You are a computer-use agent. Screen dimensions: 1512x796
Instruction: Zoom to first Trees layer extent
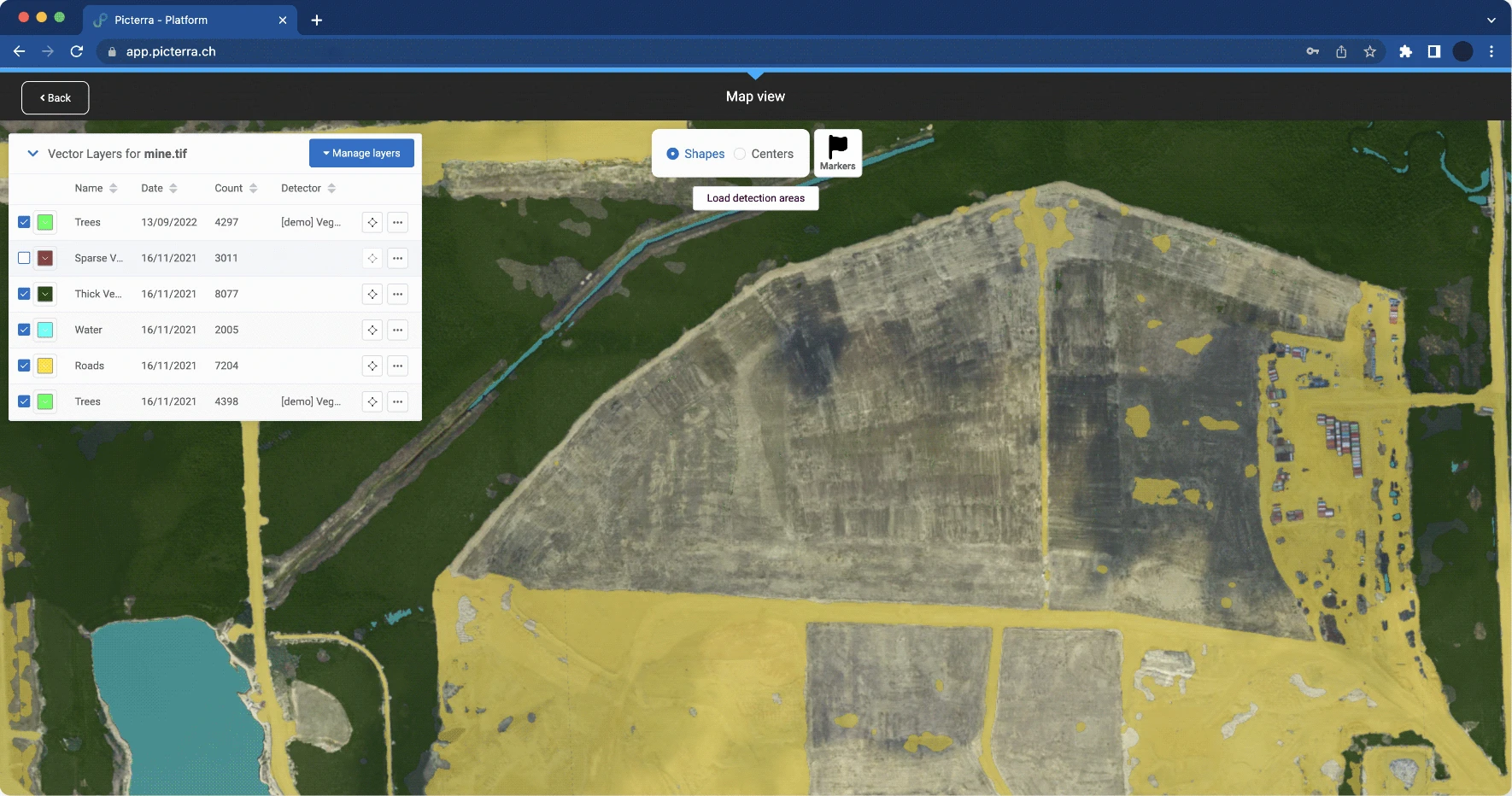372,222
